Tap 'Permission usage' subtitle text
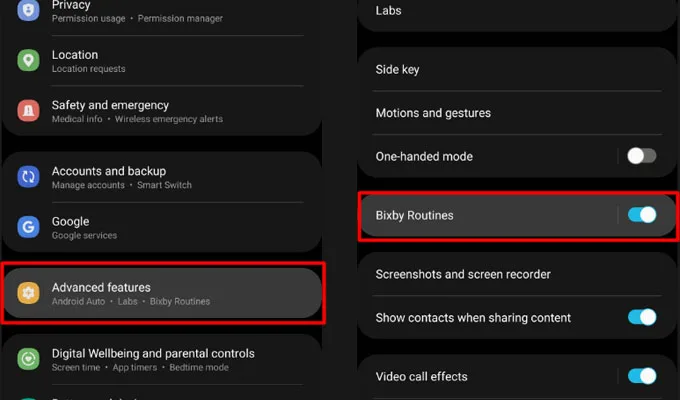The width and height of the screenshot is (680, 400). point(88,19)
